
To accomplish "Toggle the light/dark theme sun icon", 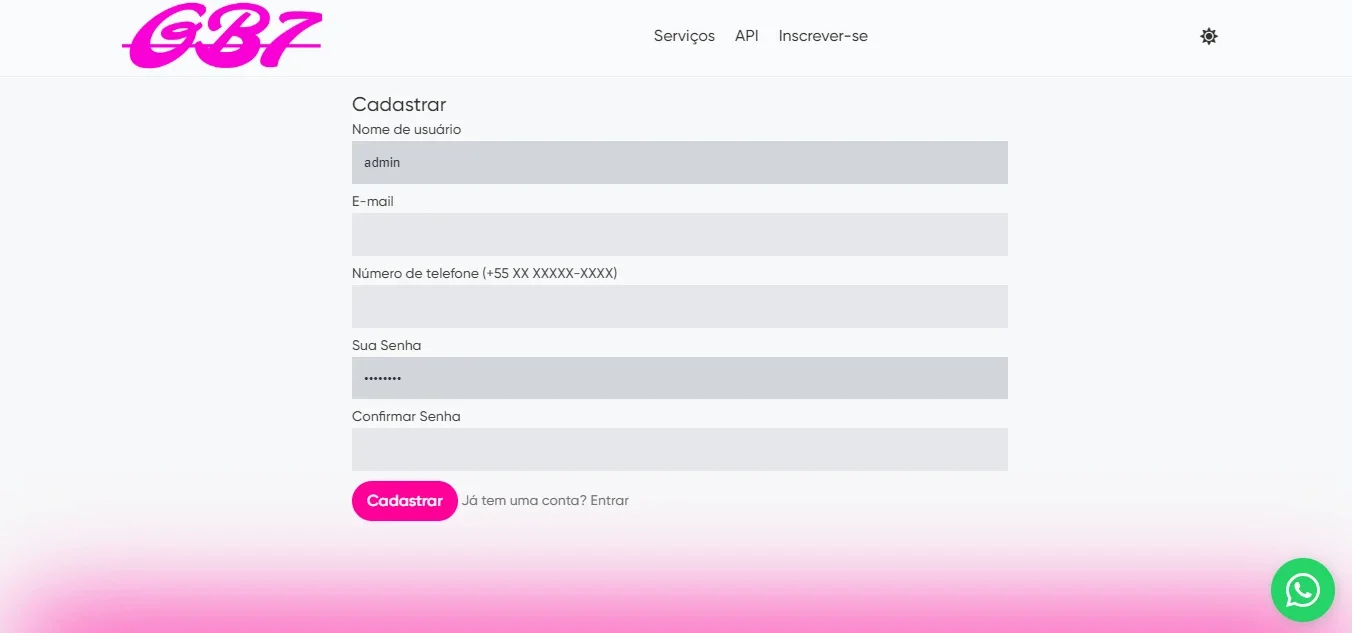I will click(1209, 36).
